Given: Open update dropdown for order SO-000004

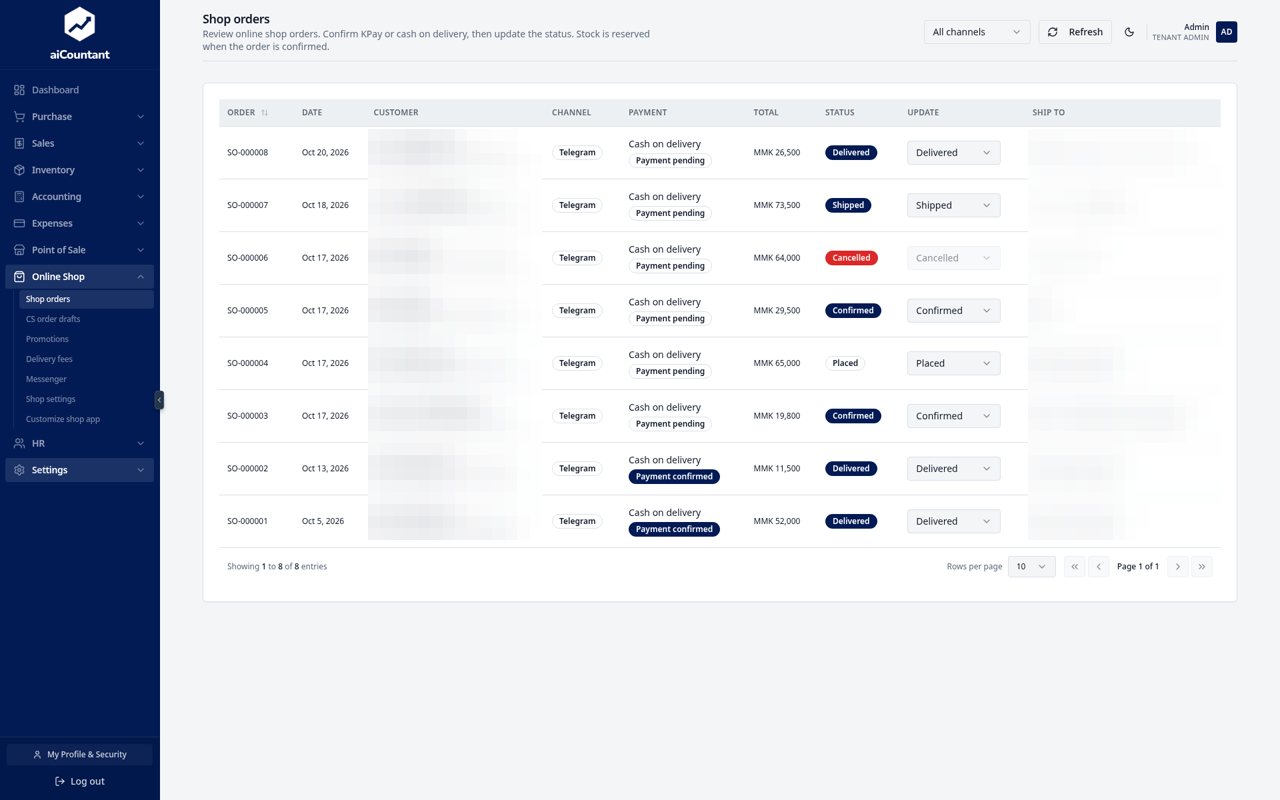Looking at the screenshot, I should pos(953,363).
